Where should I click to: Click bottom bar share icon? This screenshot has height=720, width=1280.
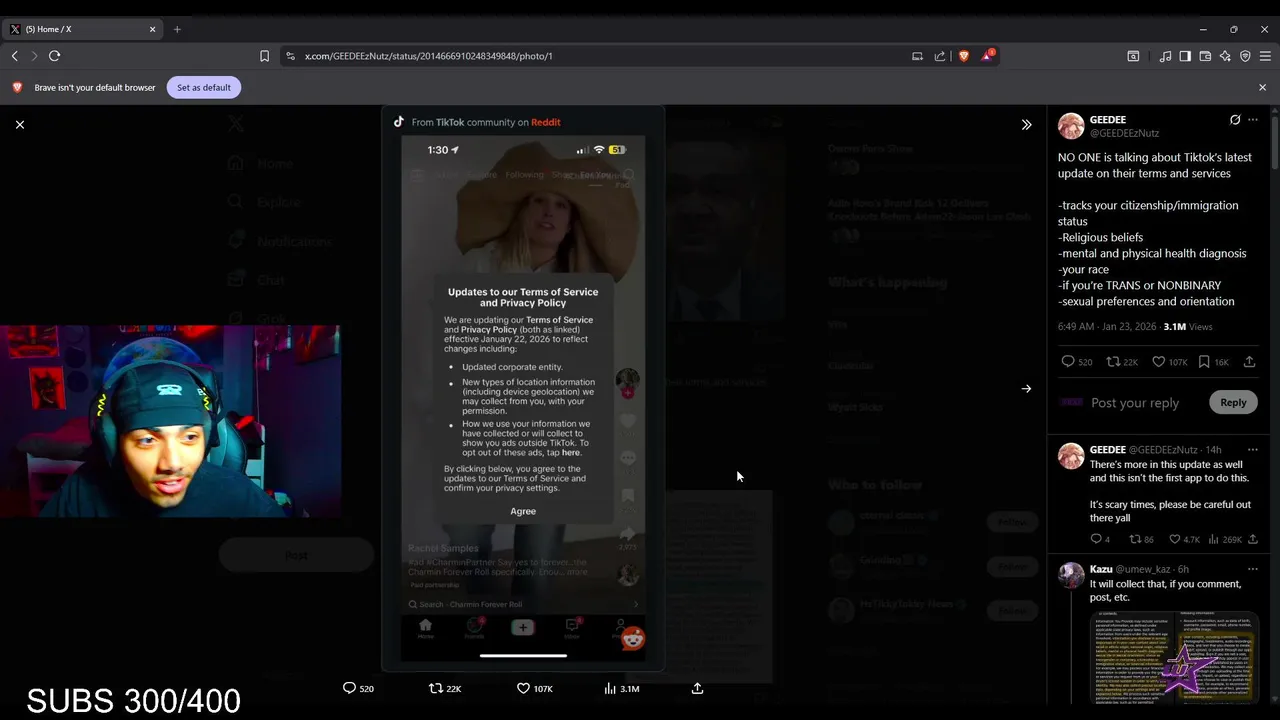(x=697, y=689)
